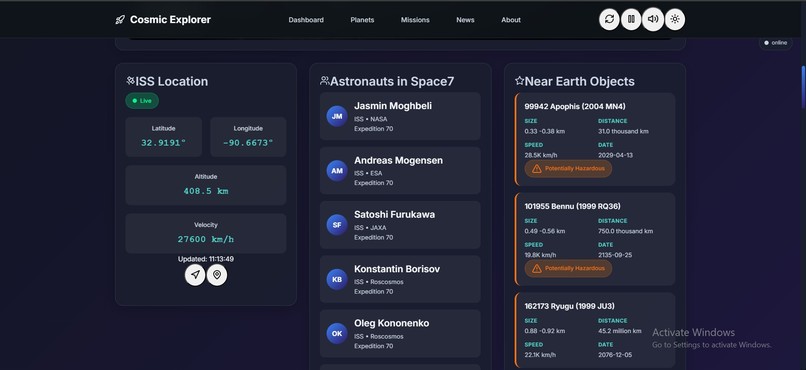Select the Longitude -90.6673° value

(248, 143)
